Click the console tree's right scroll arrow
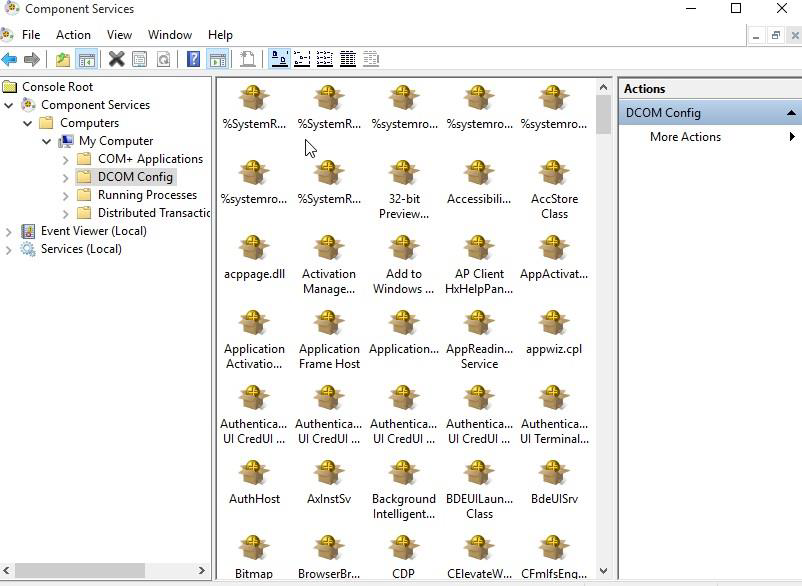802x586 pixels. 202,570
